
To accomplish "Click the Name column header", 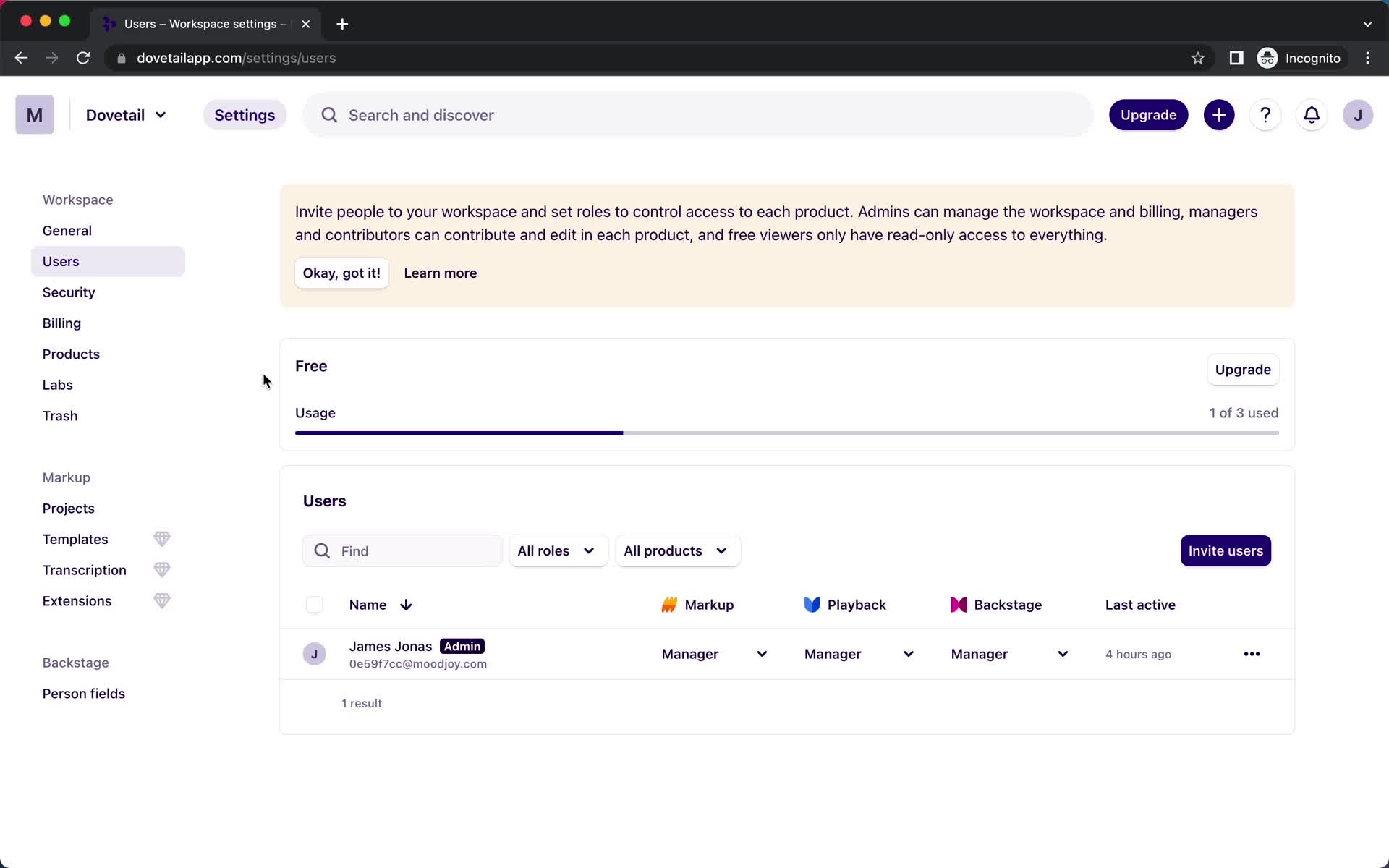I will point(368,605).
